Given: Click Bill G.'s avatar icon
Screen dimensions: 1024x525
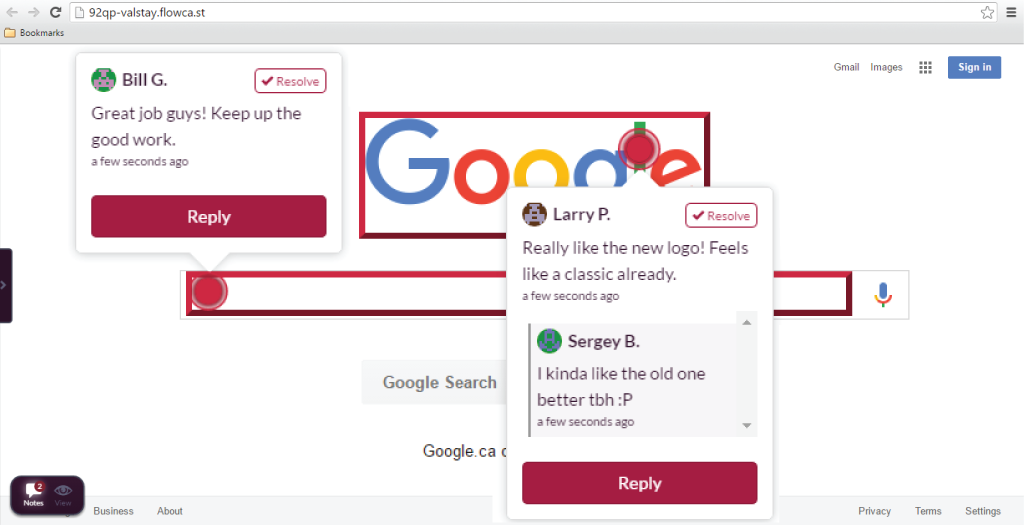Looking at the screenshot, I should [103, 80].
